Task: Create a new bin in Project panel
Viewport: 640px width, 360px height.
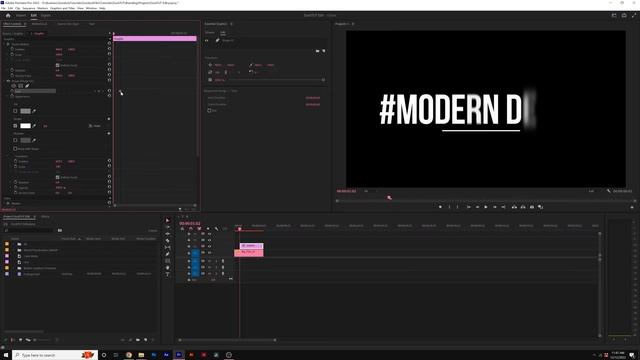Action: point(138,340)
